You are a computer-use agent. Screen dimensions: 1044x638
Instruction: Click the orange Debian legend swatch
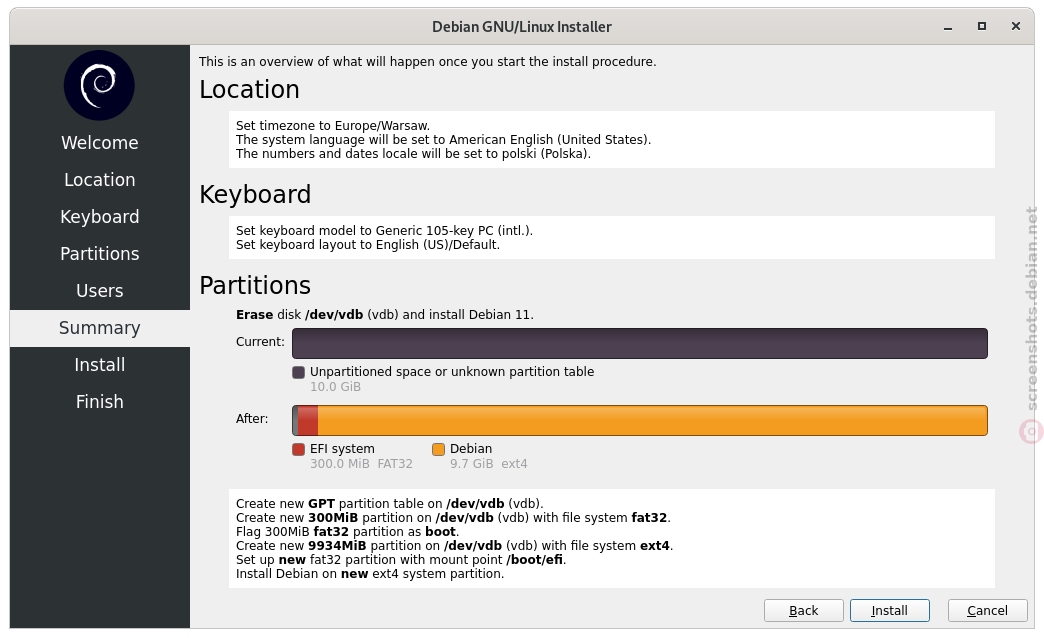point(438,450)
